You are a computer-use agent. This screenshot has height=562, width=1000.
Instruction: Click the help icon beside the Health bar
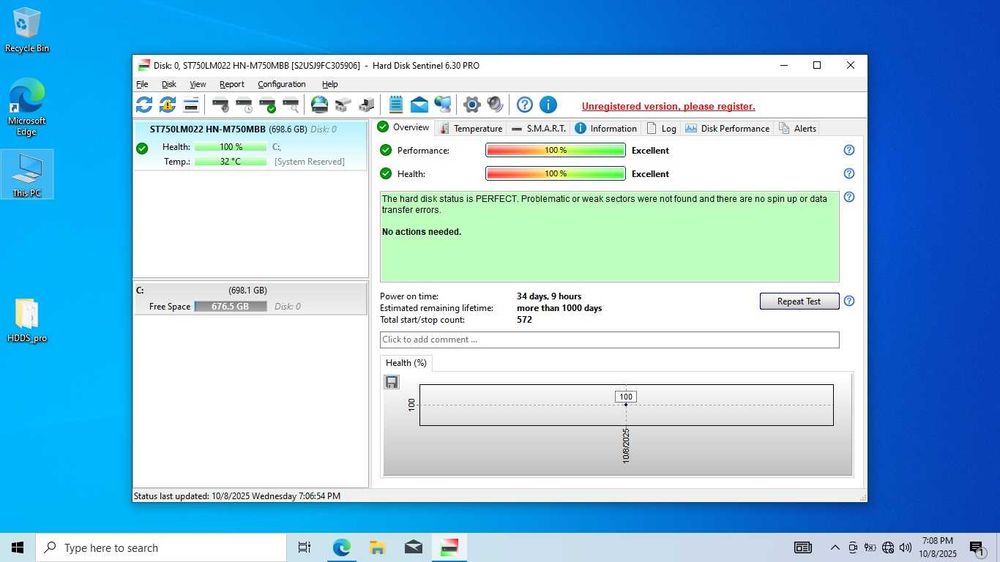[849, 174]
